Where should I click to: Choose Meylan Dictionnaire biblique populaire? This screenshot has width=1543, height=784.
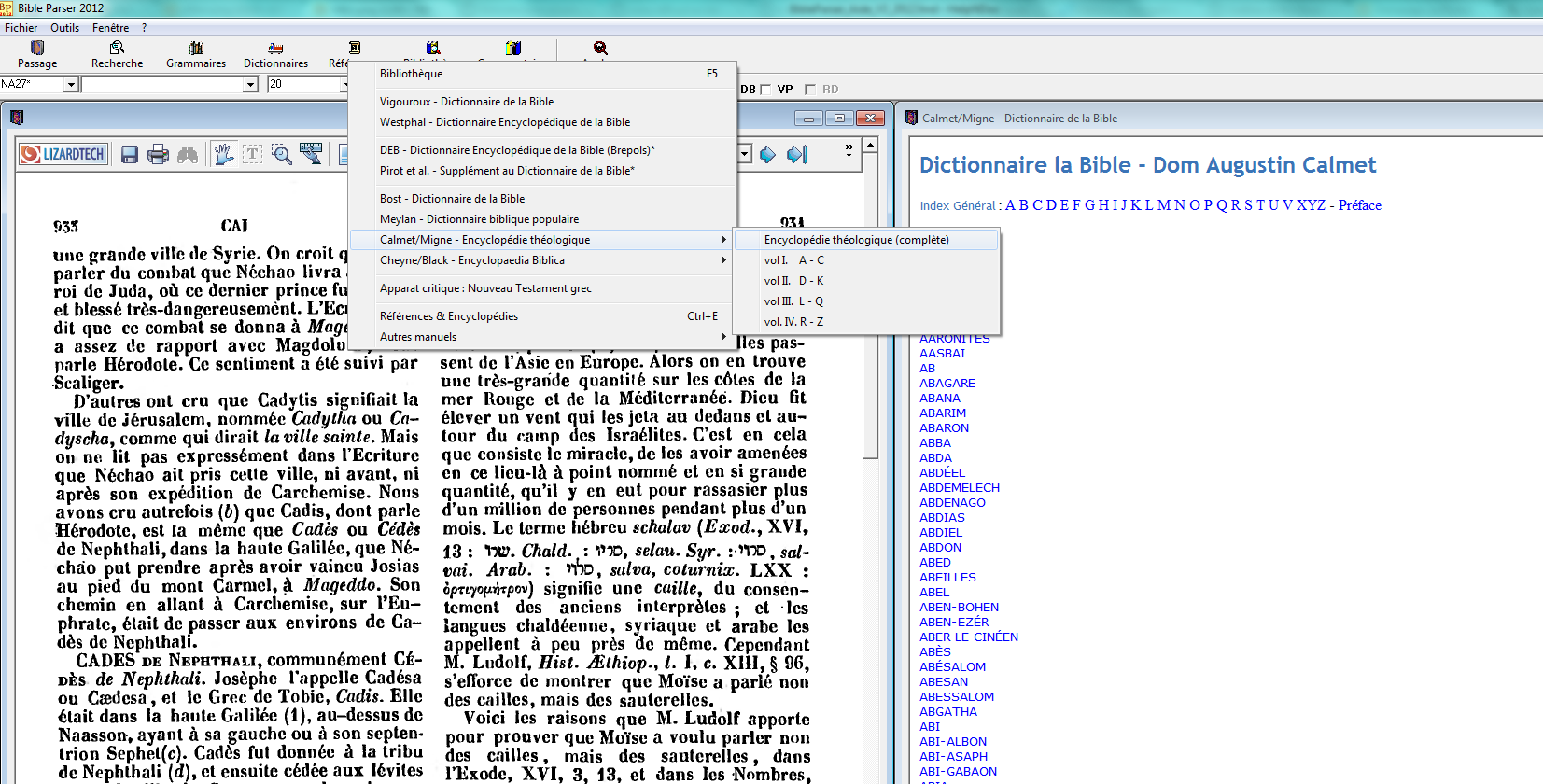542,219
